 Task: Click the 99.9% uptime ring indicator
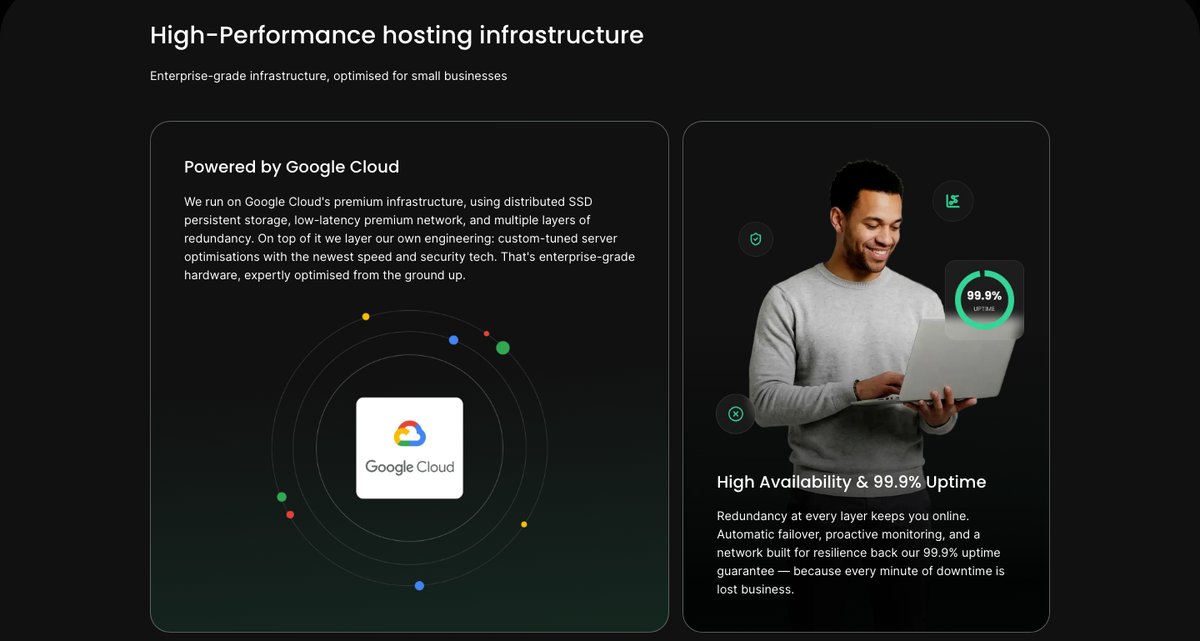(984, 299)
